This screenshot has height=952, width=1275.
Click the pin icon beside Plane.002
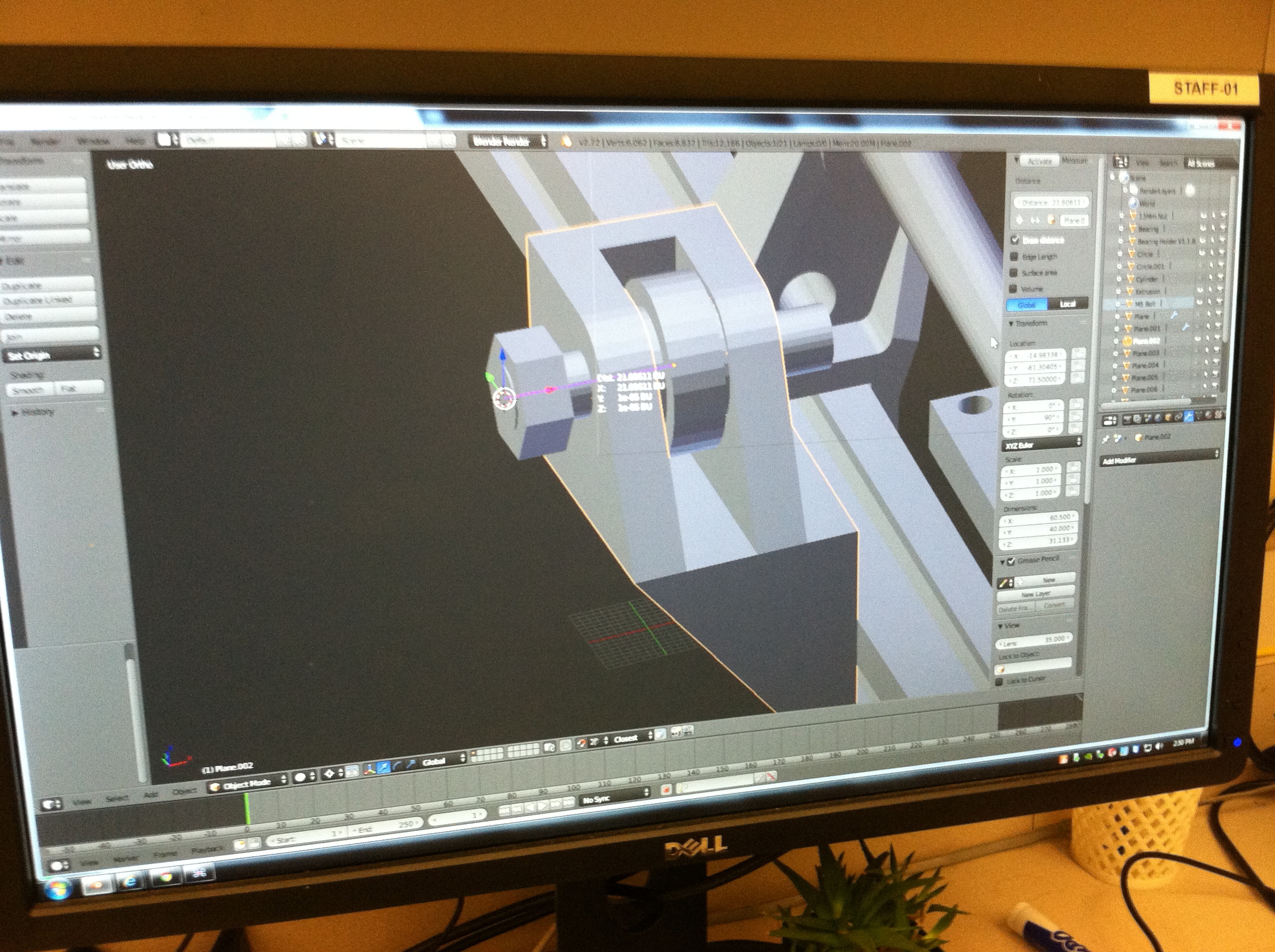point(1105,439)
